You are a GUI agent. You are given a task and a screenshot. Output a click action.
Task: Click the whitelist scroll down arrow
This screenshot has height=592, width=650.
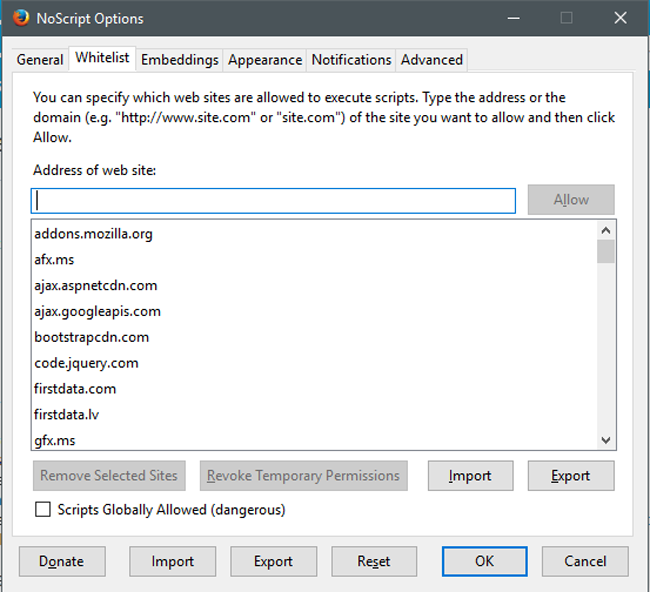click(x=606, y=440)
